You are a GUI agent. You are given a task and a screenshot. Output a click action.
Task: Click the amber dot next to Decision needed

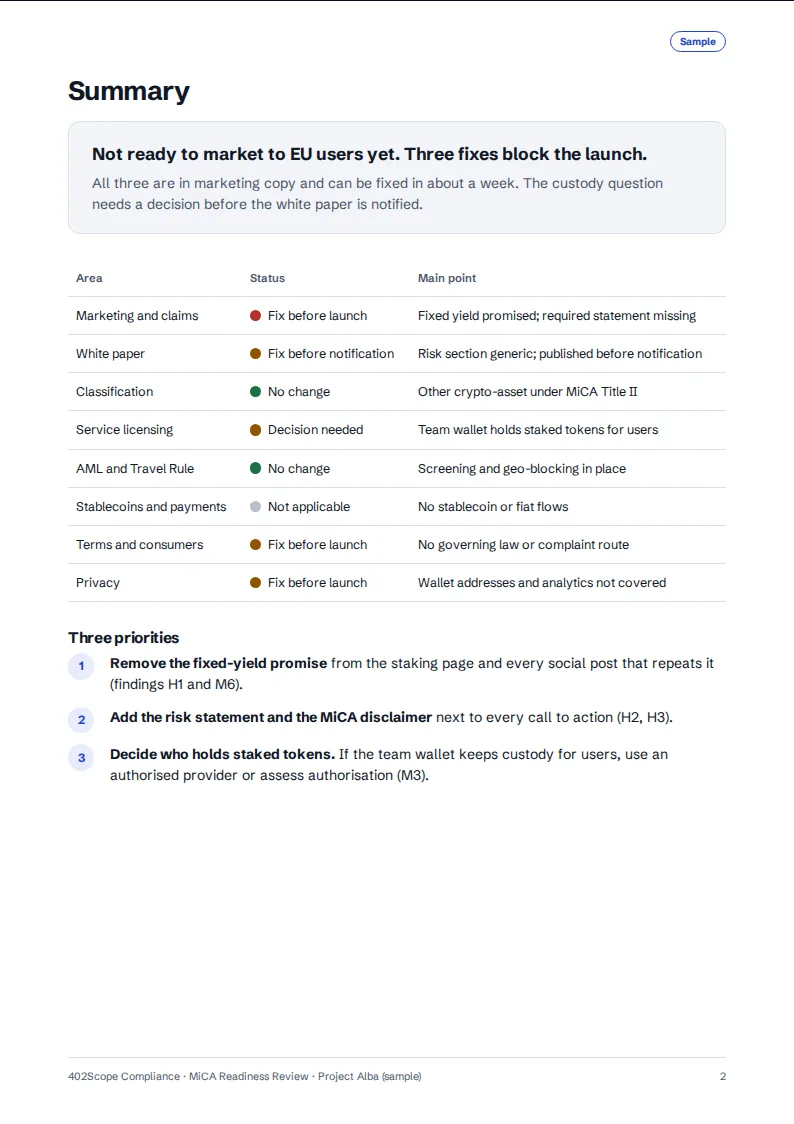(255, 429)
